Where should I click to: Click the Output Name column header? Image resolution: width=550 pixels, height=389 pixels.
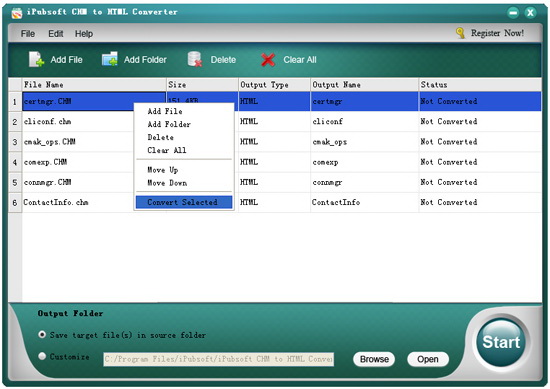click(x=364, y=85)
